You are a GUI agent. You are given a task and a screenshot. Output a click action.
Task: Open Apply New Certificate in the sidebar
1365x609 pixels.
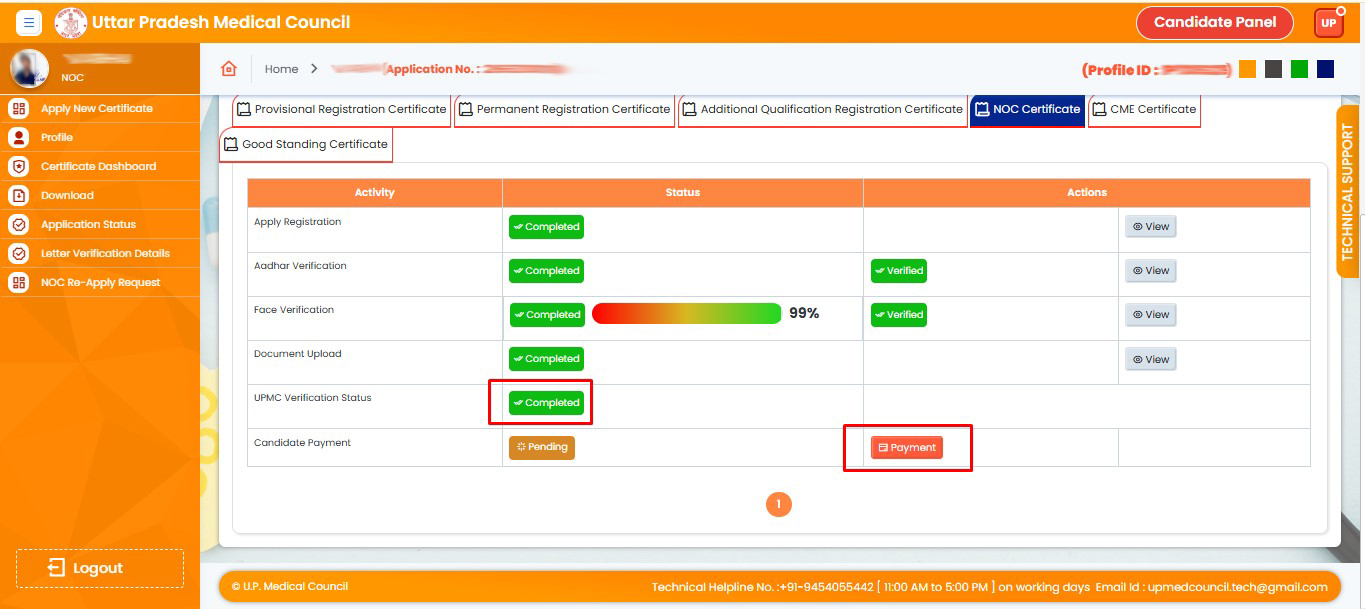96,108
